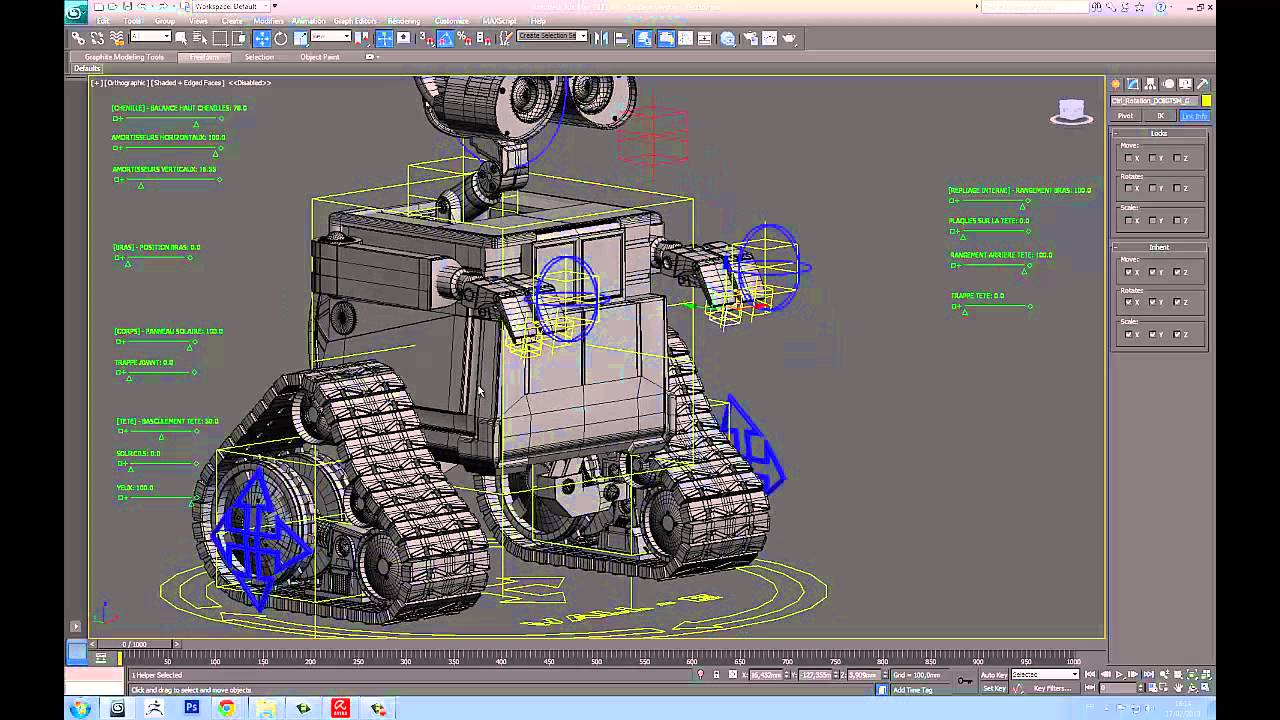This screenshot has width=1280, height=720.
Task: Click the Link Info button
Action: 1194,116
